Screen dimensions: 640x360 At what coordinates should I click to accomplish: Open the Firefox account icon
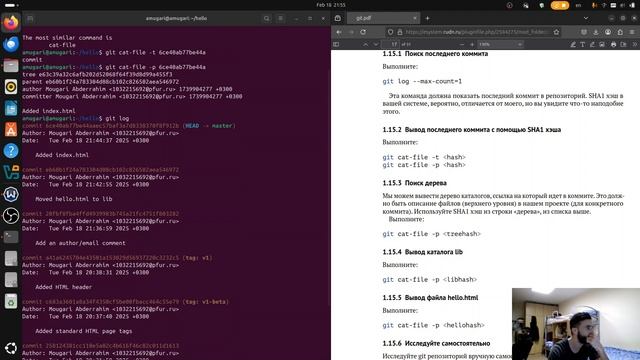point(608,32)
